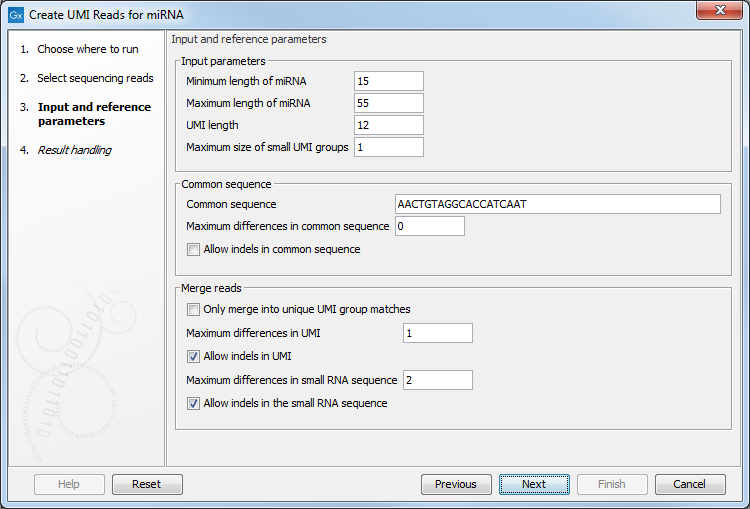Jump to the Result handling step

point(74,150)
